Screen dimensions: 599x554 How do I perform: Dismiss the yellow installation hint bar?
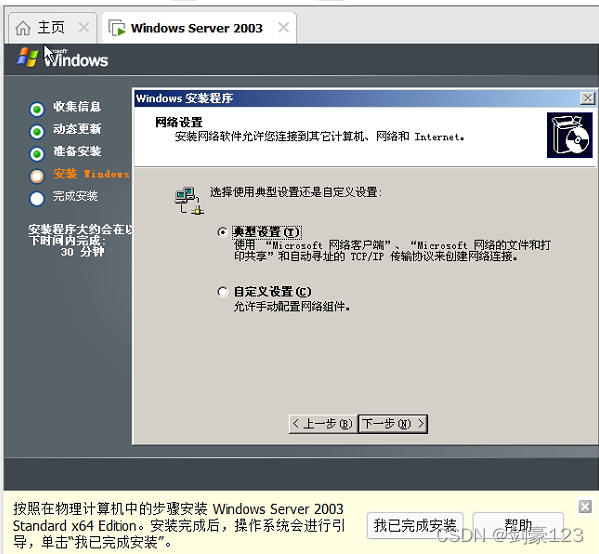(x=585, y=507)
